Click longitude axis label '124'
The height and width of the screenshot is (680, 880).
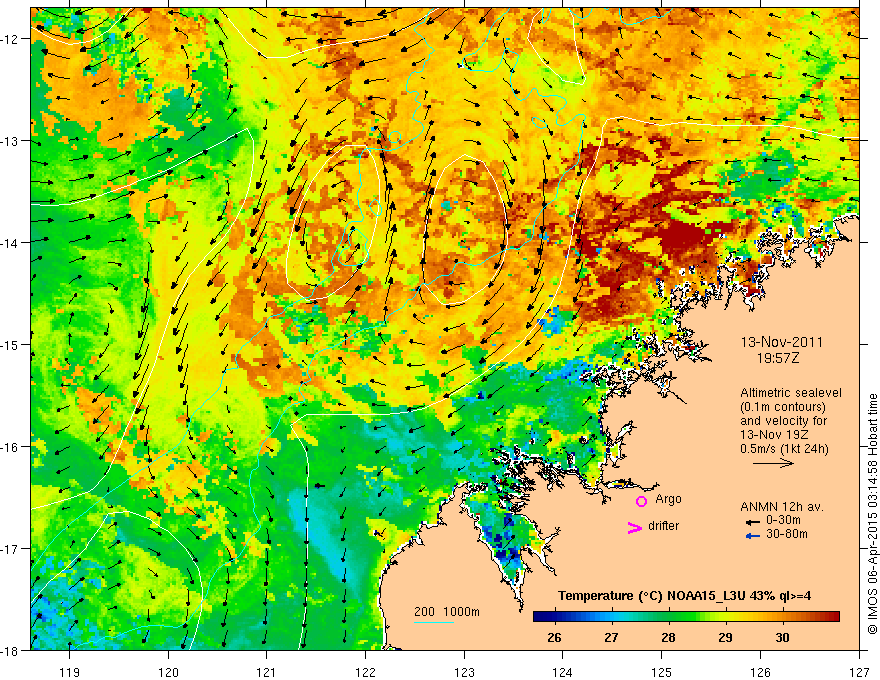[563, 672]
